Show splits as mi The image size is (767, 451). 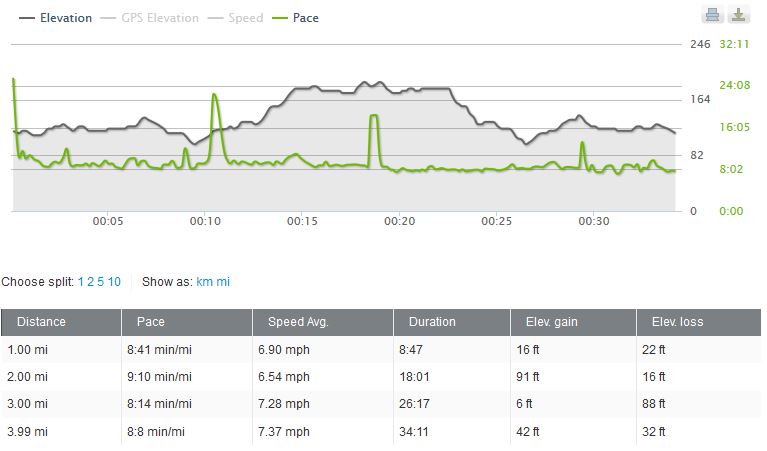coord(223,282)
